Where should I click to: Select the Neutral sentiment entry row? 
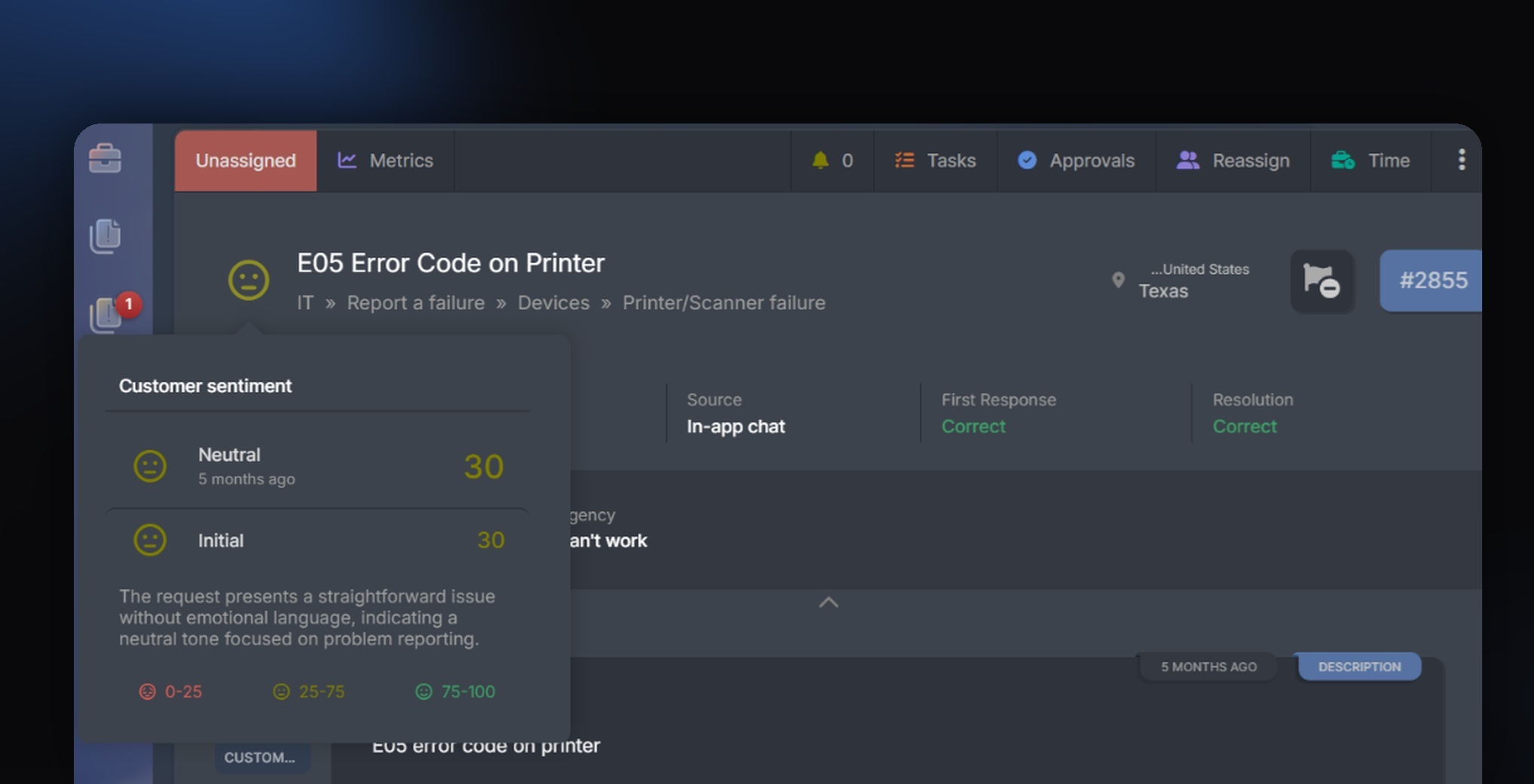coord(317,466)
